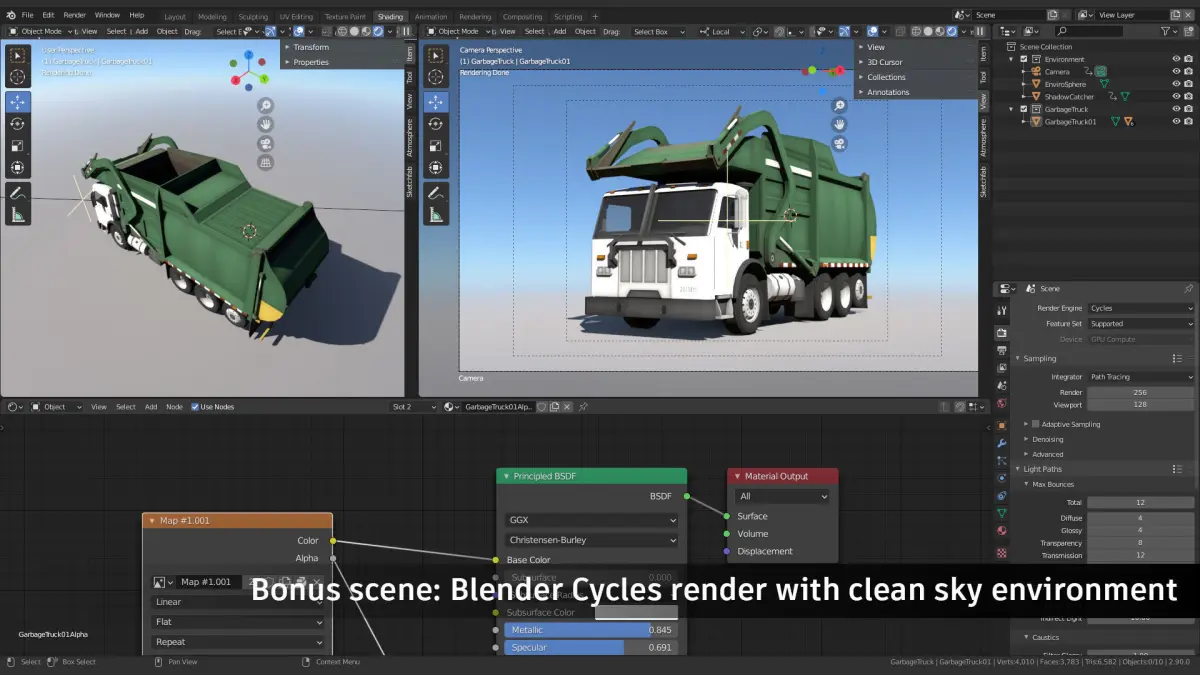Expand the Denoising panel
Image resolution: width=1200 pixels, height=675 pixels.
tap(1047, 439)
